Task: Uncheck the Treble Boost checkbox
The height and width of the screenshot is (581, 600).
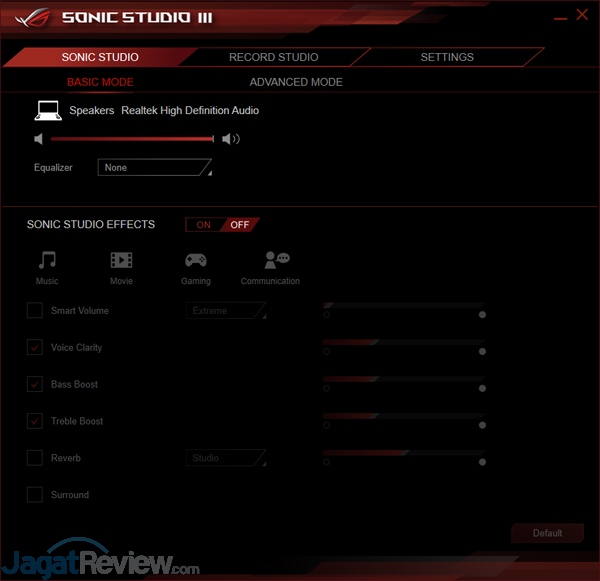Action: coord(35,421)
